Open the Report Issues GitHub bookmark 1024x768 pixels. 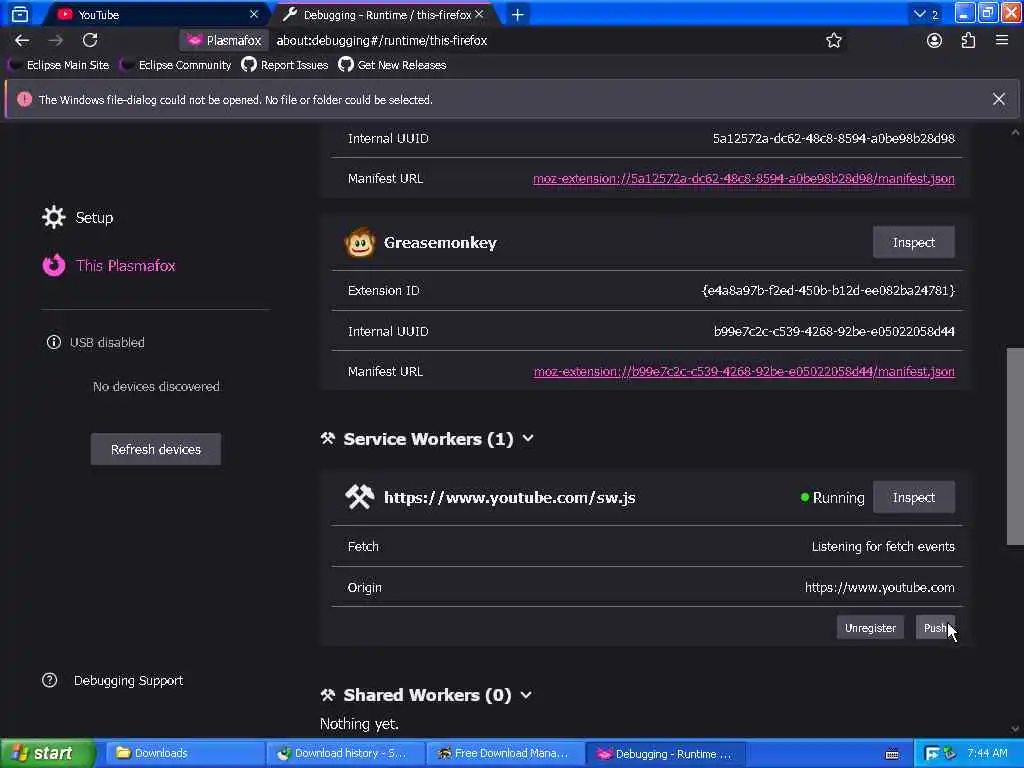(285, 65)
